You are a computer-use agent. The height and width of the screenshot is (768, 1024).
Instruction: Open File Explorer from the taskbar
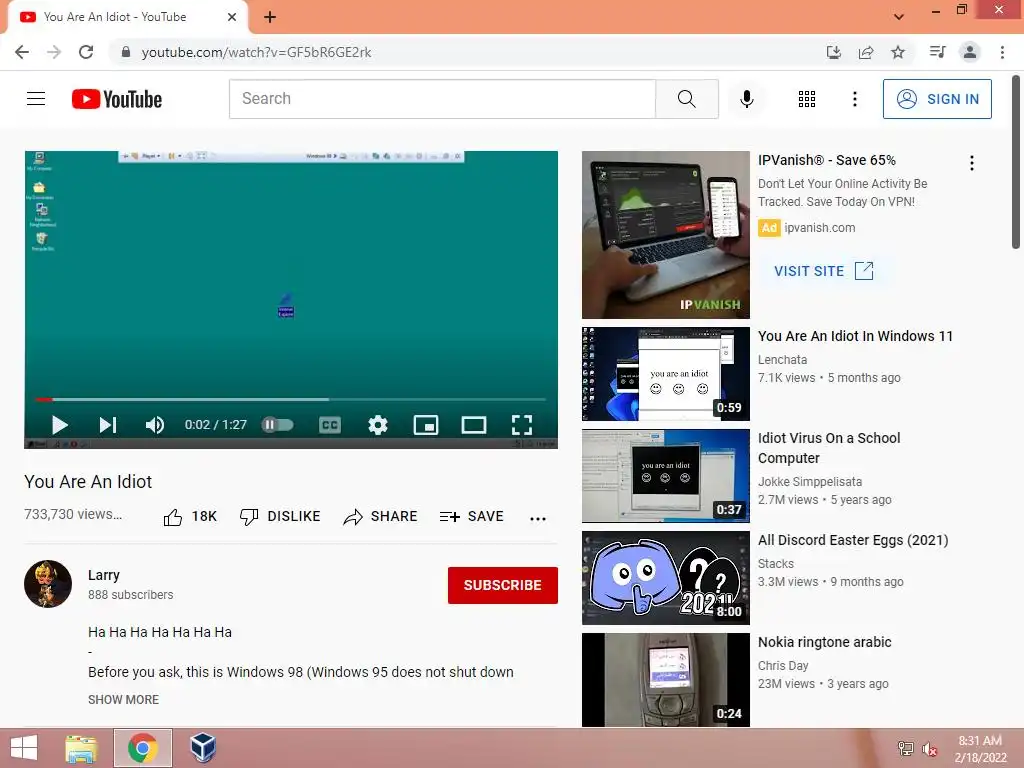coord(82,748)
